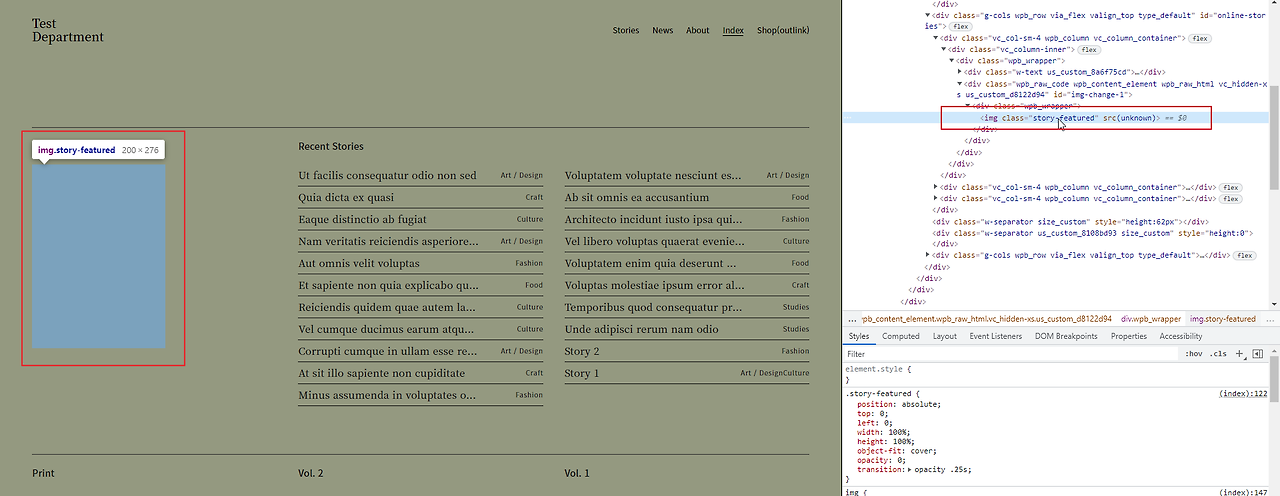The image size is (1280, 496).
Task: Click the left breadcrumb ellipsis
Action: pos(853,319)
